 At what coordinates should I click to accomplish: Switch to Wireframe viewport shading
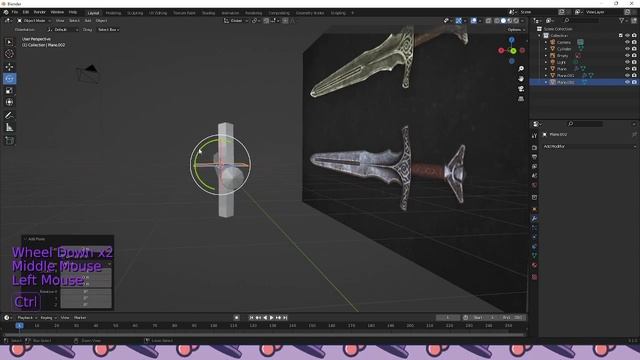[497, 20]
